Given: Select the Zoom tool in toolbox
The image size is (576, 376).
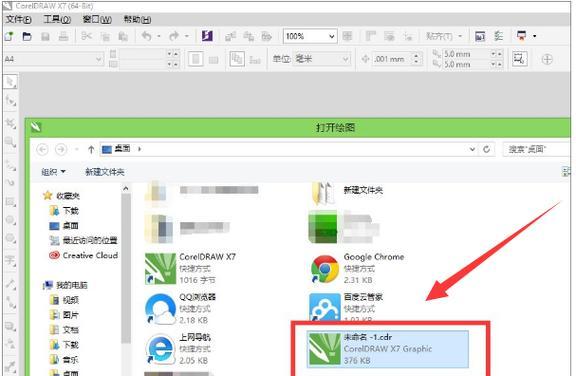Looking at the screenshot, I should 10,142.
